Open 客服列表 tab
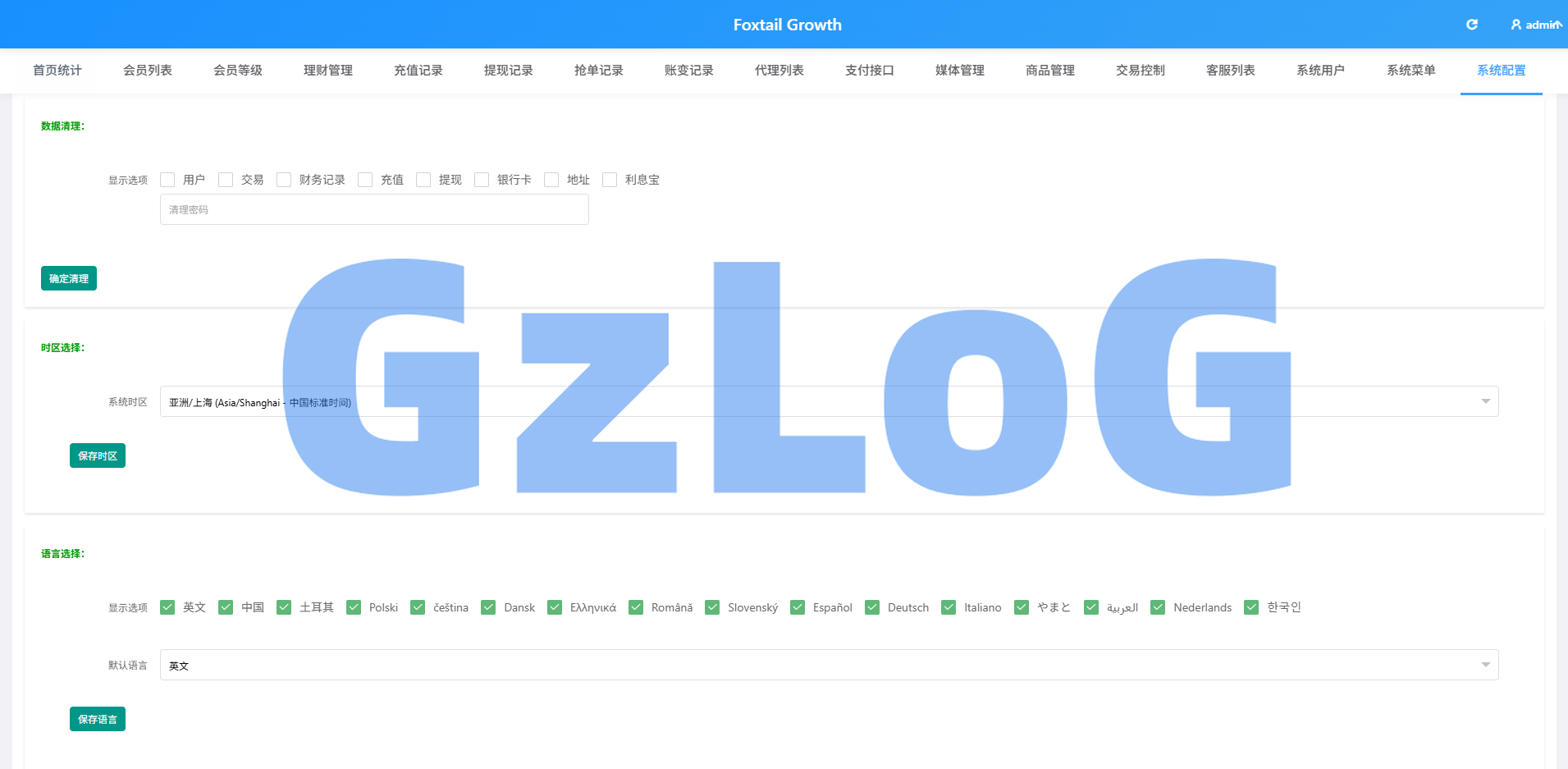Image resolution: width=1568 pixels, height=769 pixels. click(x=1231, y=71)
